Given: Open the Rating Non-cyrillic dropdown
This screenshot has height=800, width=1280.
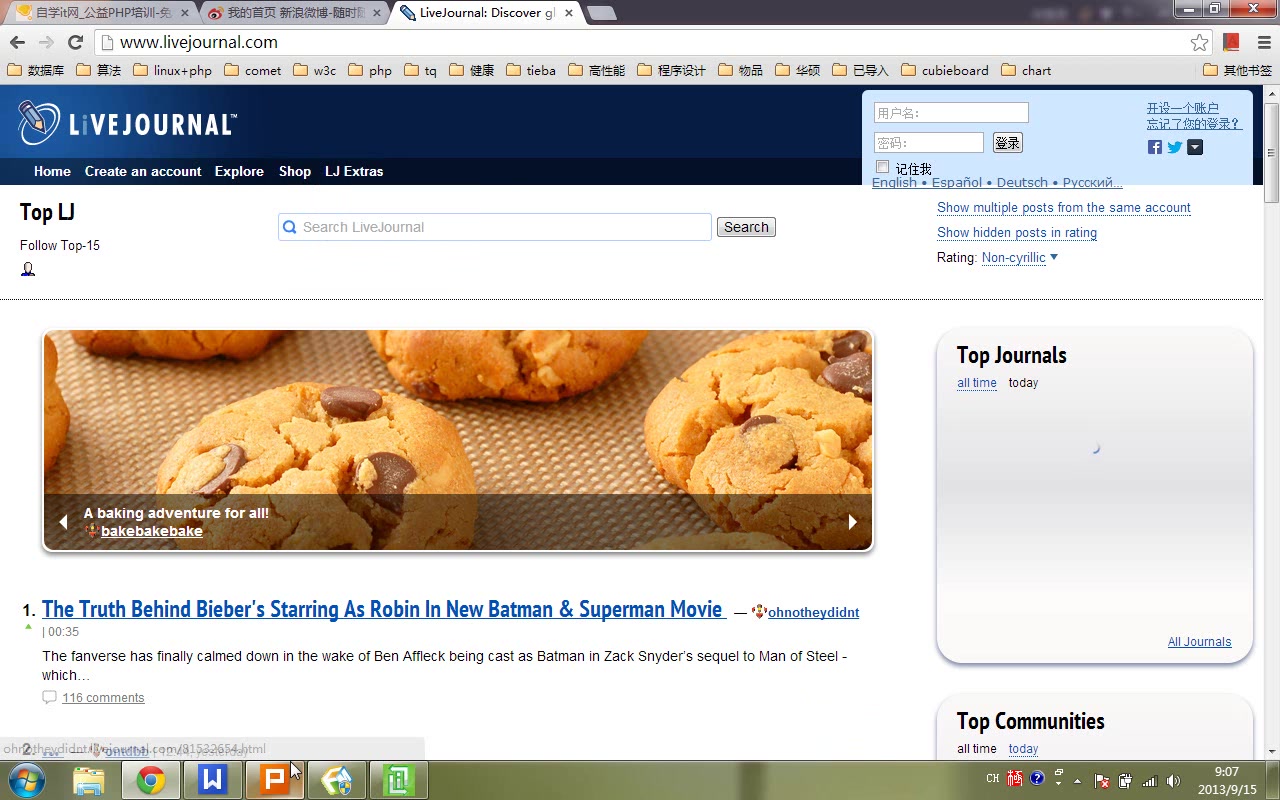Looking at the screenshot, I should point(1020,258).
